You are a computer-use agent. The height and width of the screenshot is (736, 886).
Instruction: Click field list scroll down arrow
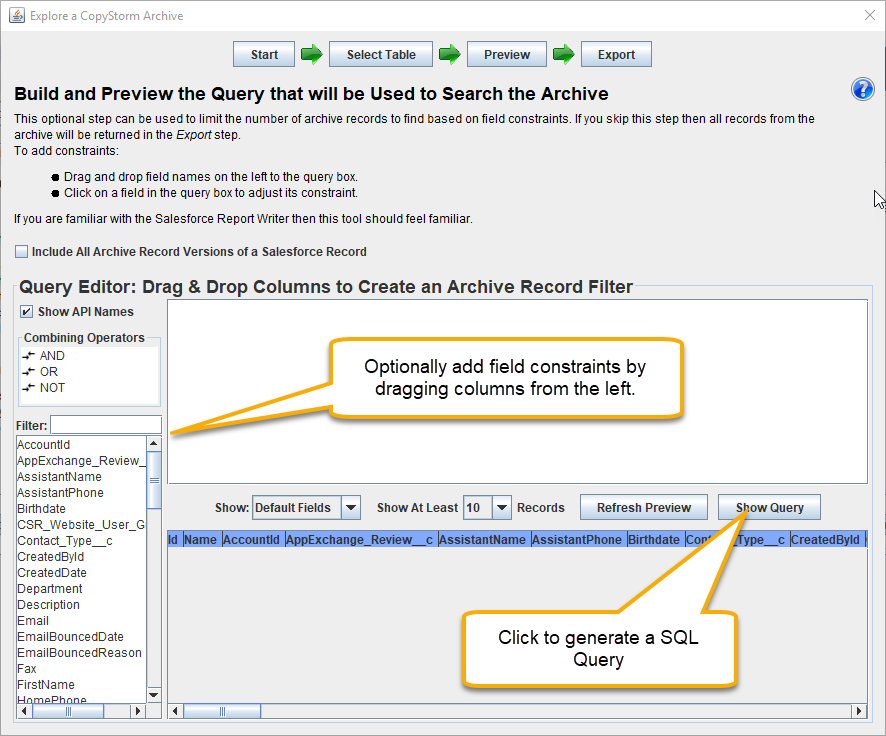tap(153, 695)
